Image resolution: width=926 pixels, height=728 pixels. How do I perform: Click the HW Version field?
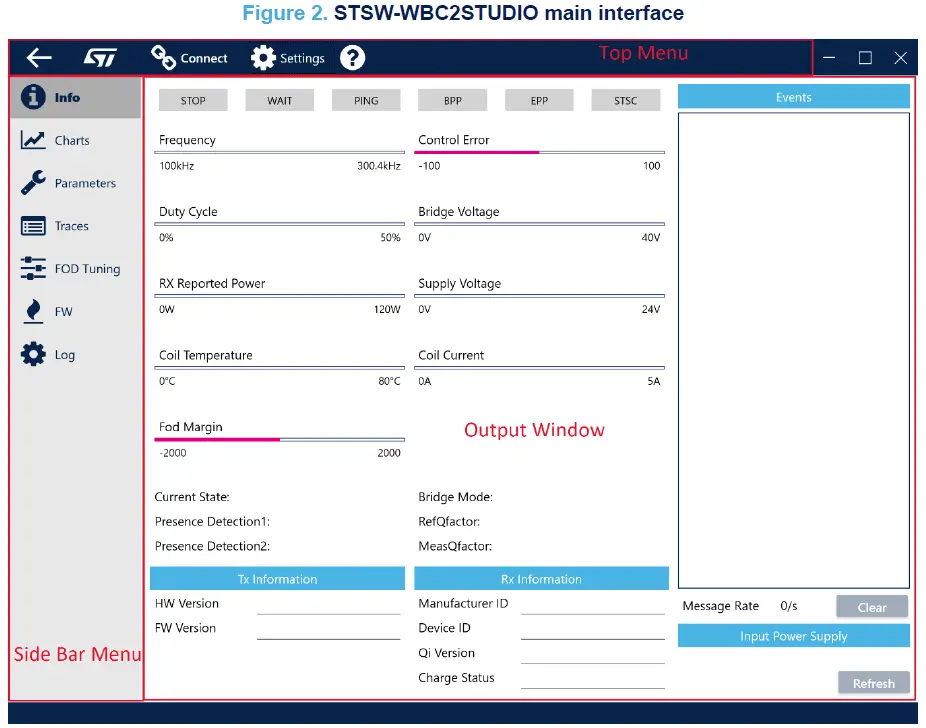point(328,604)
